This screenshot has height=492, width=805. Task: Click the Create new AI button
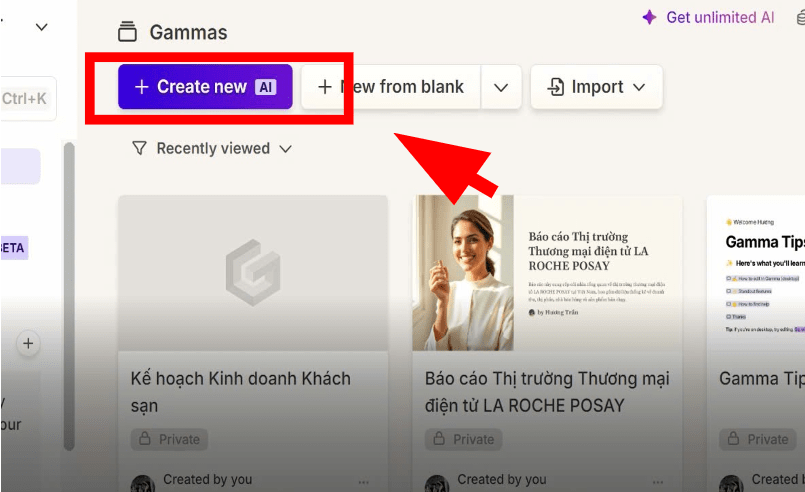click(205, 87)
